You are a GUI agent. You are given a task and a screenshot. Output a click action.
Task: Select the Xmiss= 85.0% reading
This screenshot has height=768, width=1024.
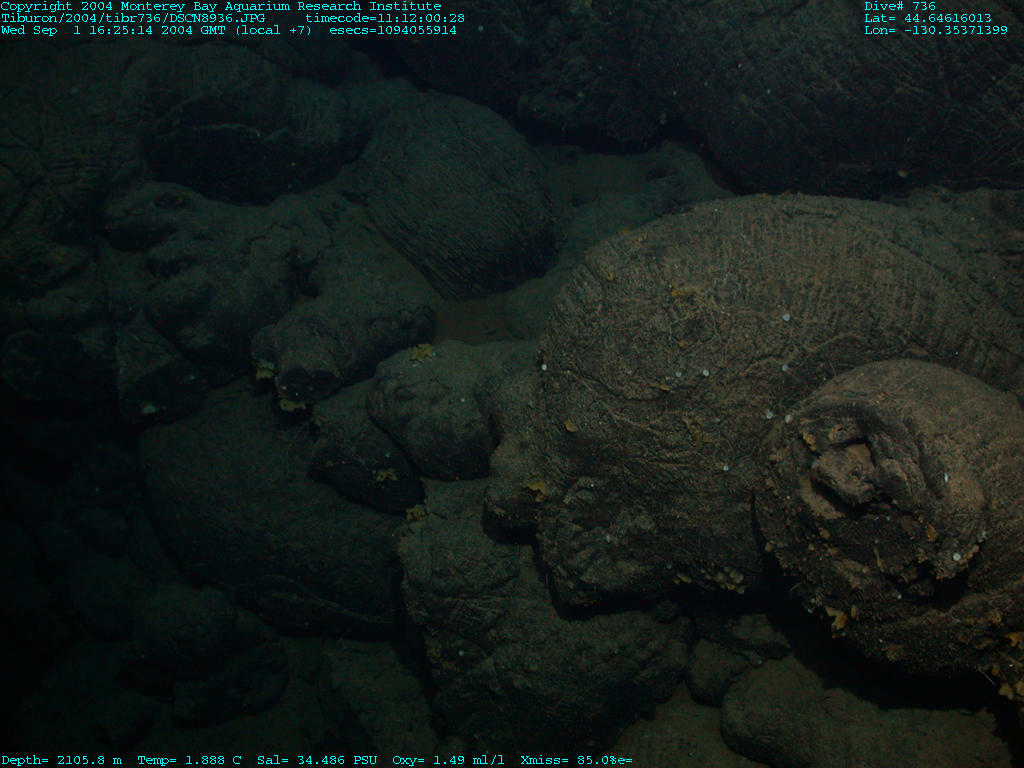572,760
